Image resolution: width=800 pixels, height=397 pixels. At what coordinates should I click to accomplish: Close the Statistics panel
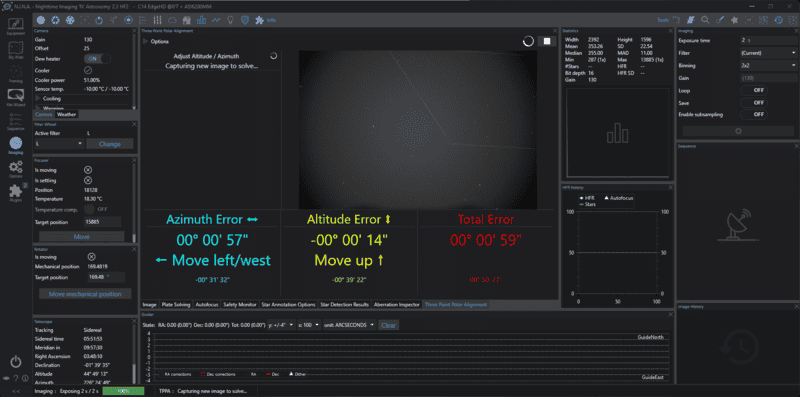tap(670, 31)
